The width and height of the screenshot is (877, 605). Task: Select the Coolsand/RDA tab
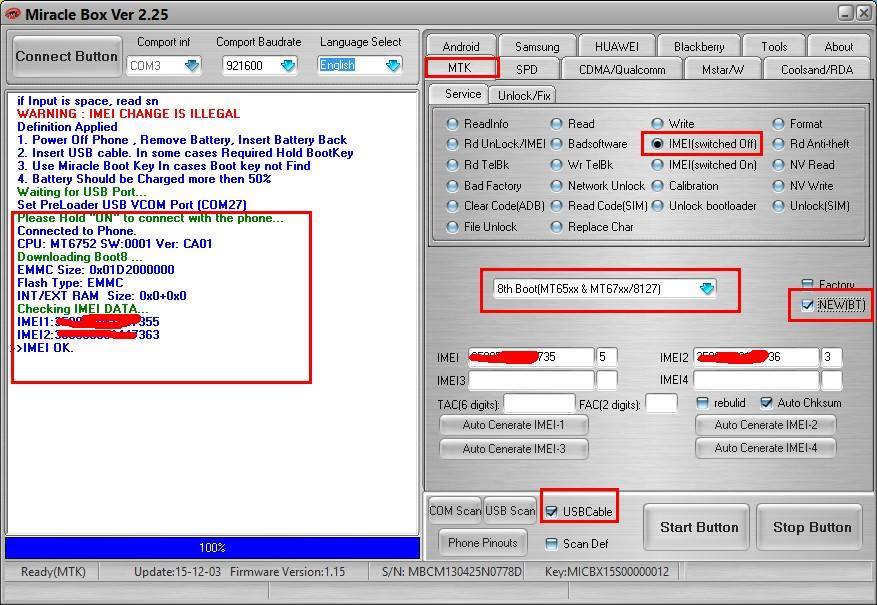point(817,69)
